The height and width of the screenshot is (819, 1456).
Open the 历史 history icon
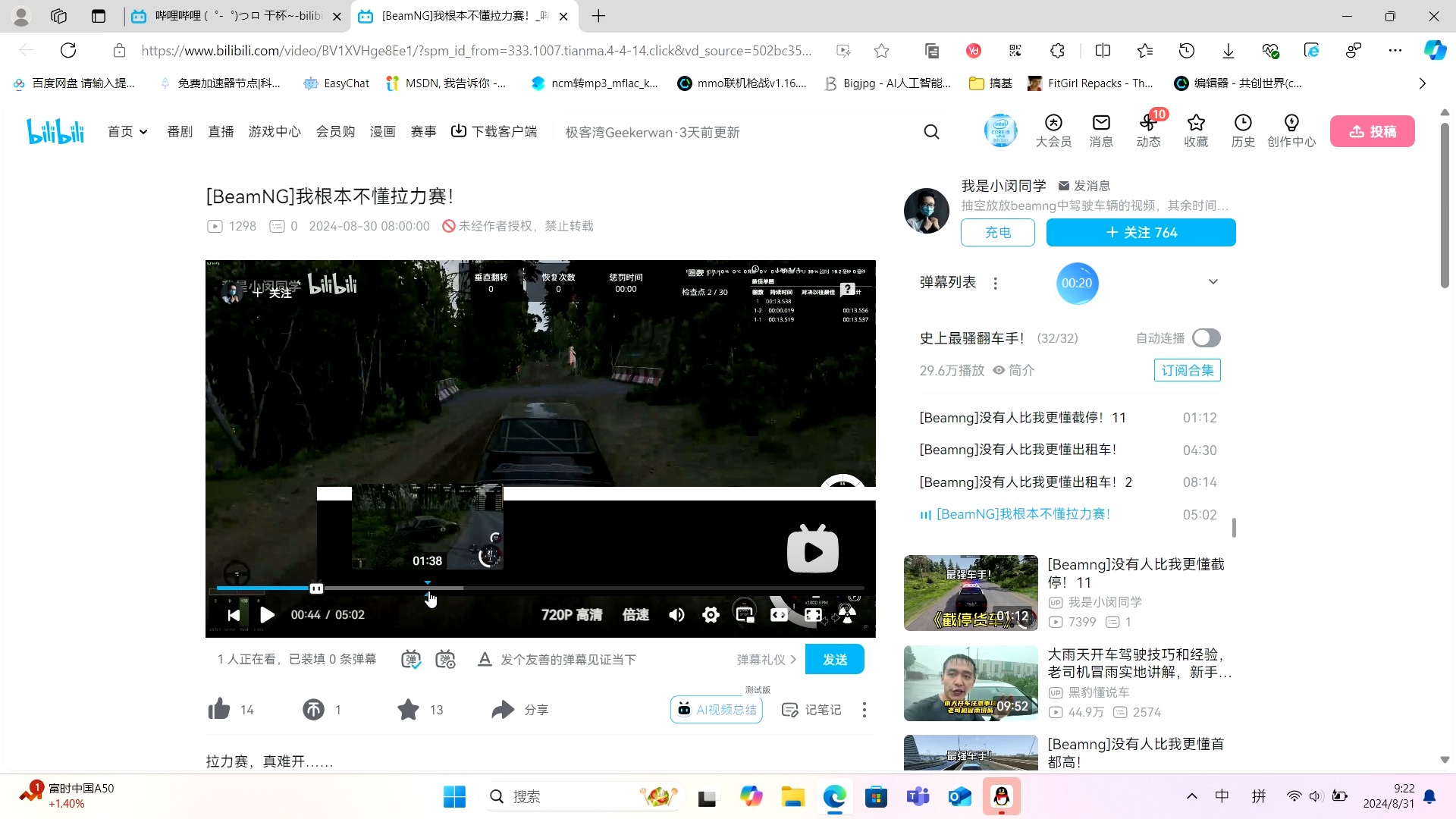point(1243,131)
